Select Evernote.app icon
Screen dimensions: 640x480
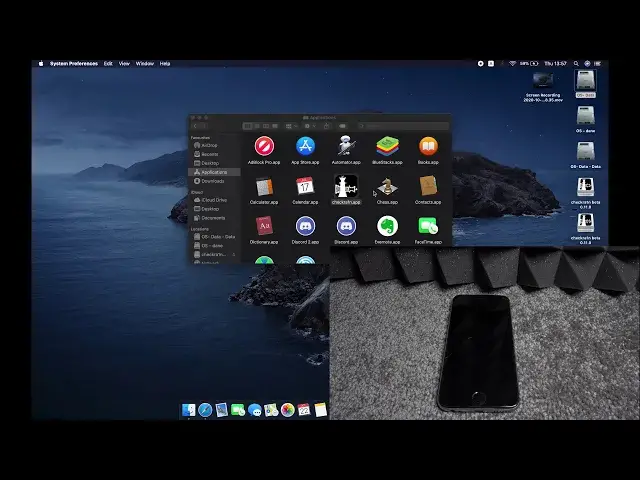tap(387, 226)
